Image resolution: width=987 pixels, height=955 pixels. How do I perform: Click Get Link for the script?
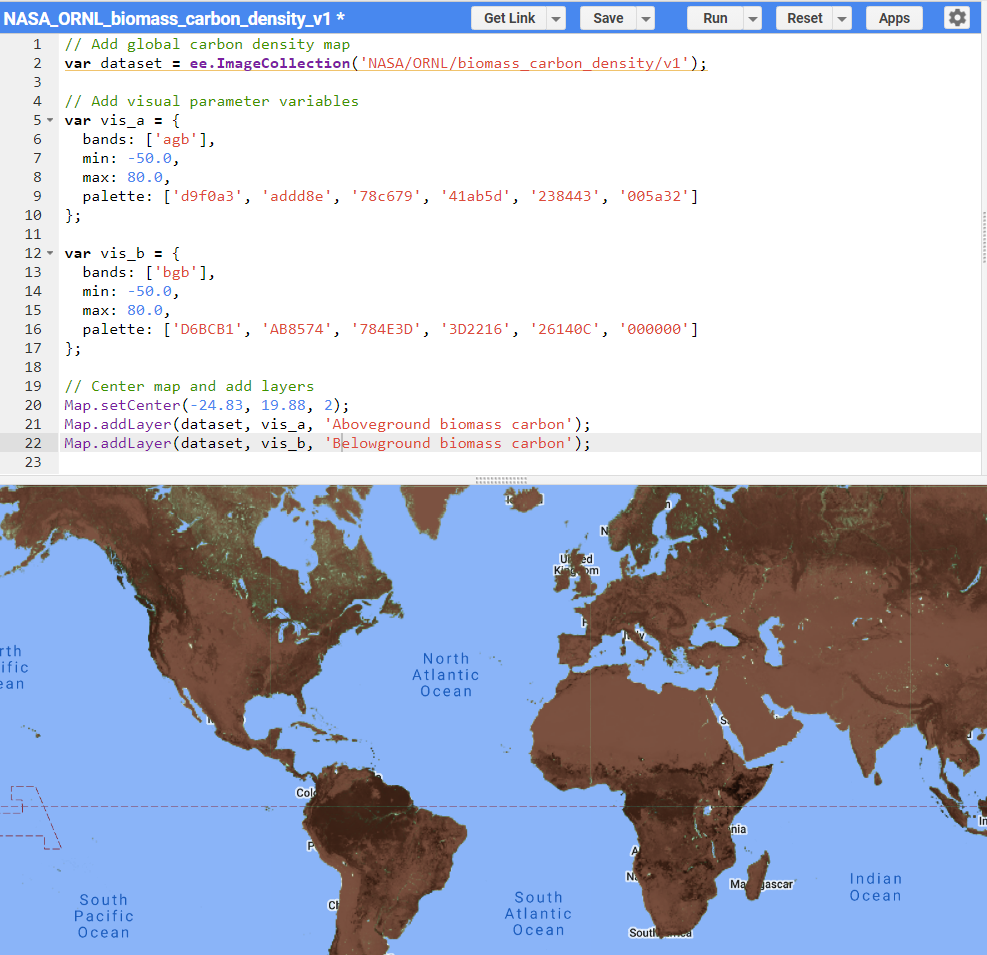pos(510,17)
